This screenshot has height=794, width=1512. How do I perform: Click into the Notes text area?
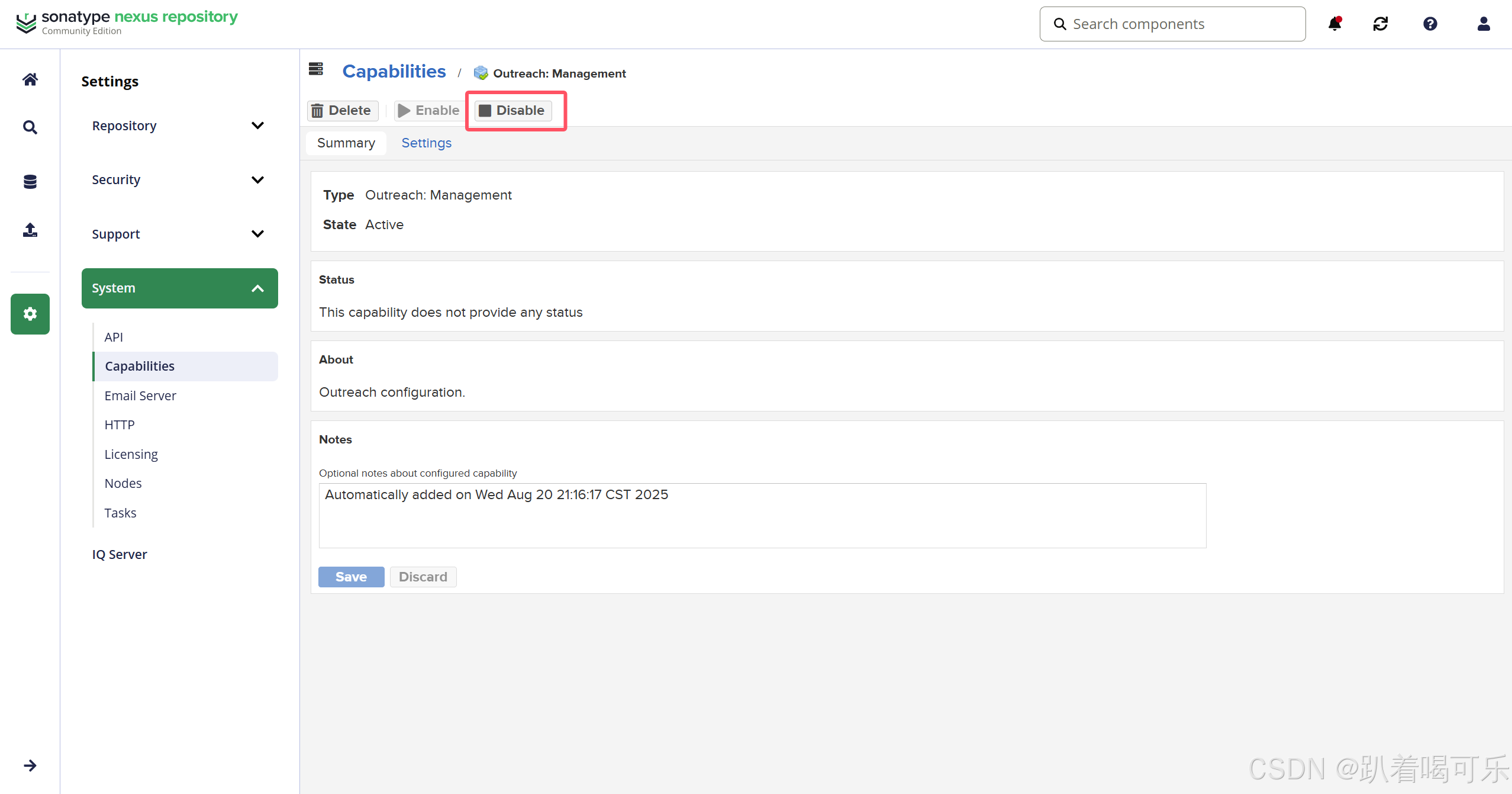762,516
